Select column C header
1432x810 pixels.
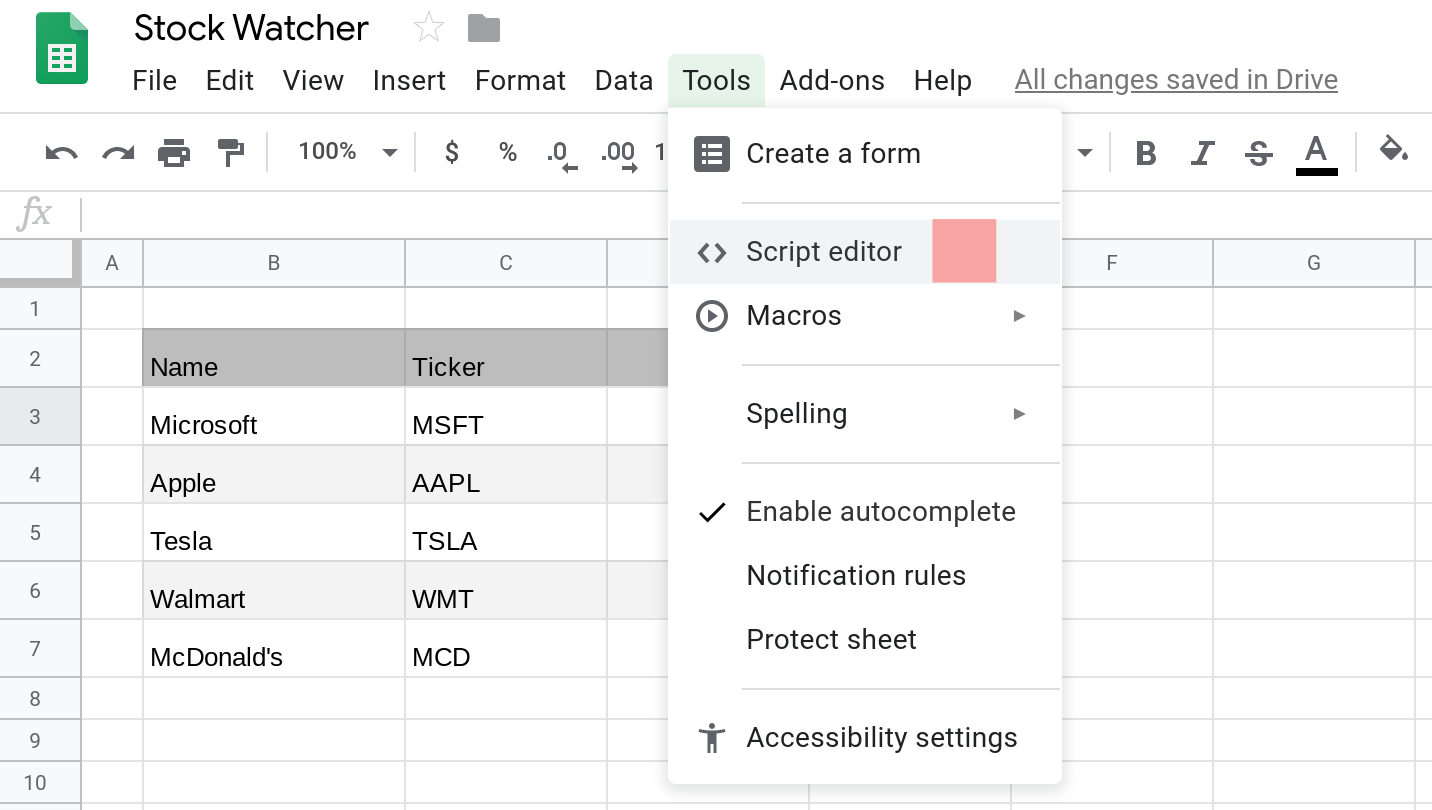(x=506, y=263)
